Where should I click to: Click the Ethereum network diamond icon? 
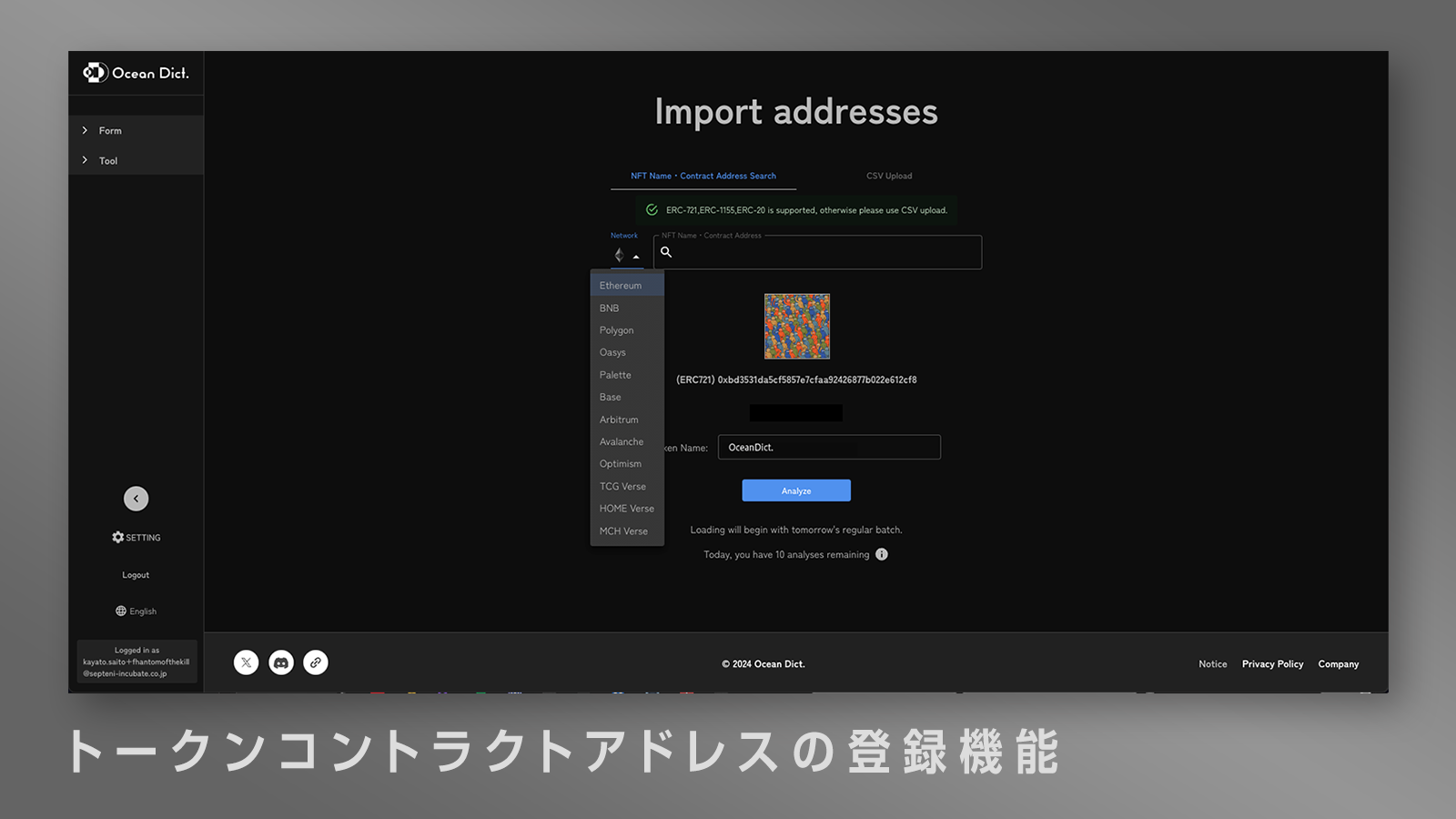click(x=619, y=256)
